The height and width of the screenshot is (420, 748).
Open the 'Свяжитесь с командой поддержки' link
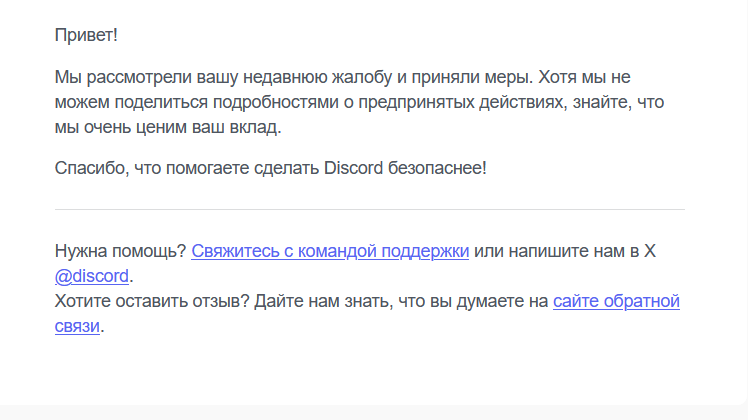tap(330, 251)
